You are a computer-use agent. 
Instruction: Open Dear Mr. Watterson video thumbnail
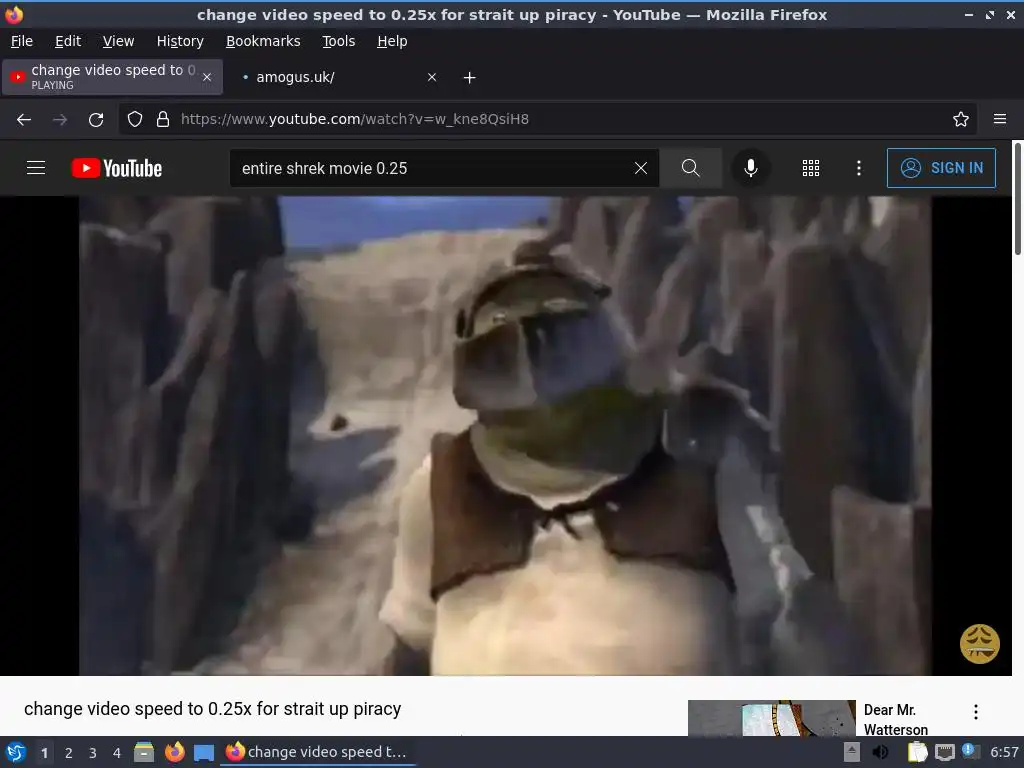pos(771,718)
